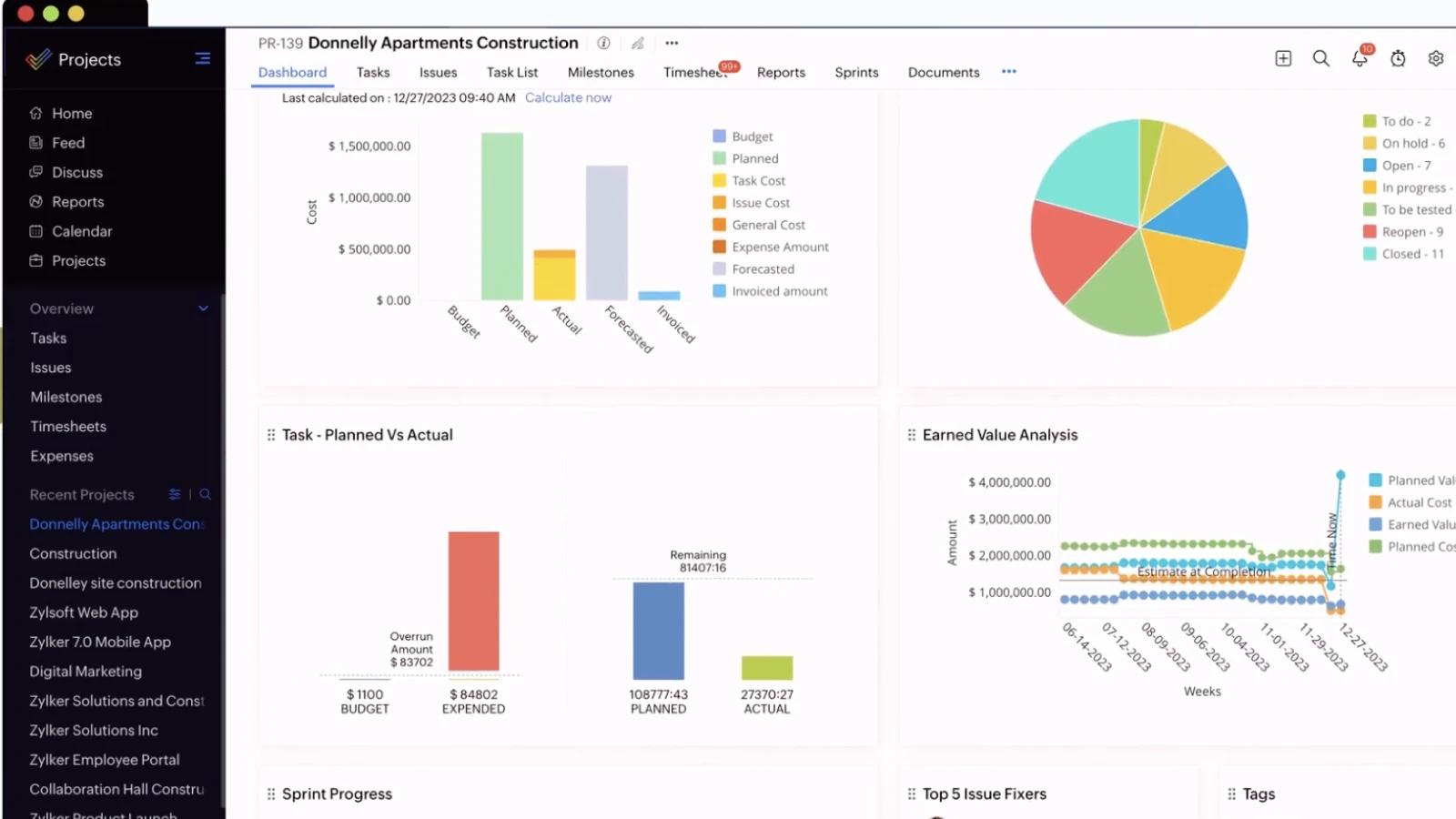Open project info icon beside title
This screenshot has width=1456, height=819.
[603, 43]
